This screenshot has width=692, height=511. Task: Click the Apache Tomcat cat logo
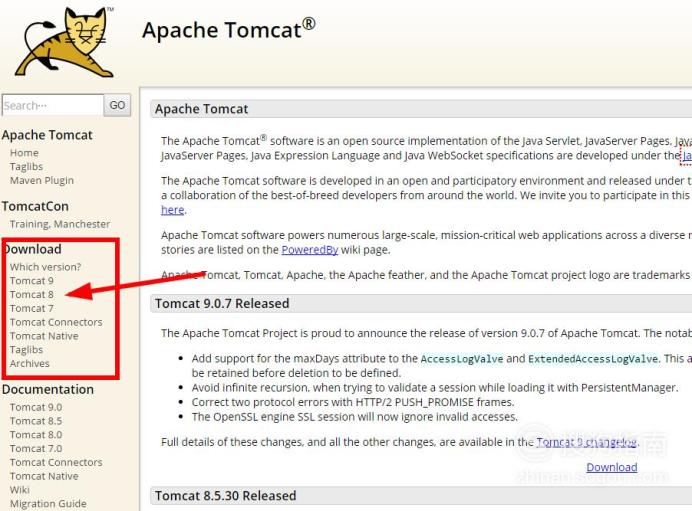click(x=64, y=42)
